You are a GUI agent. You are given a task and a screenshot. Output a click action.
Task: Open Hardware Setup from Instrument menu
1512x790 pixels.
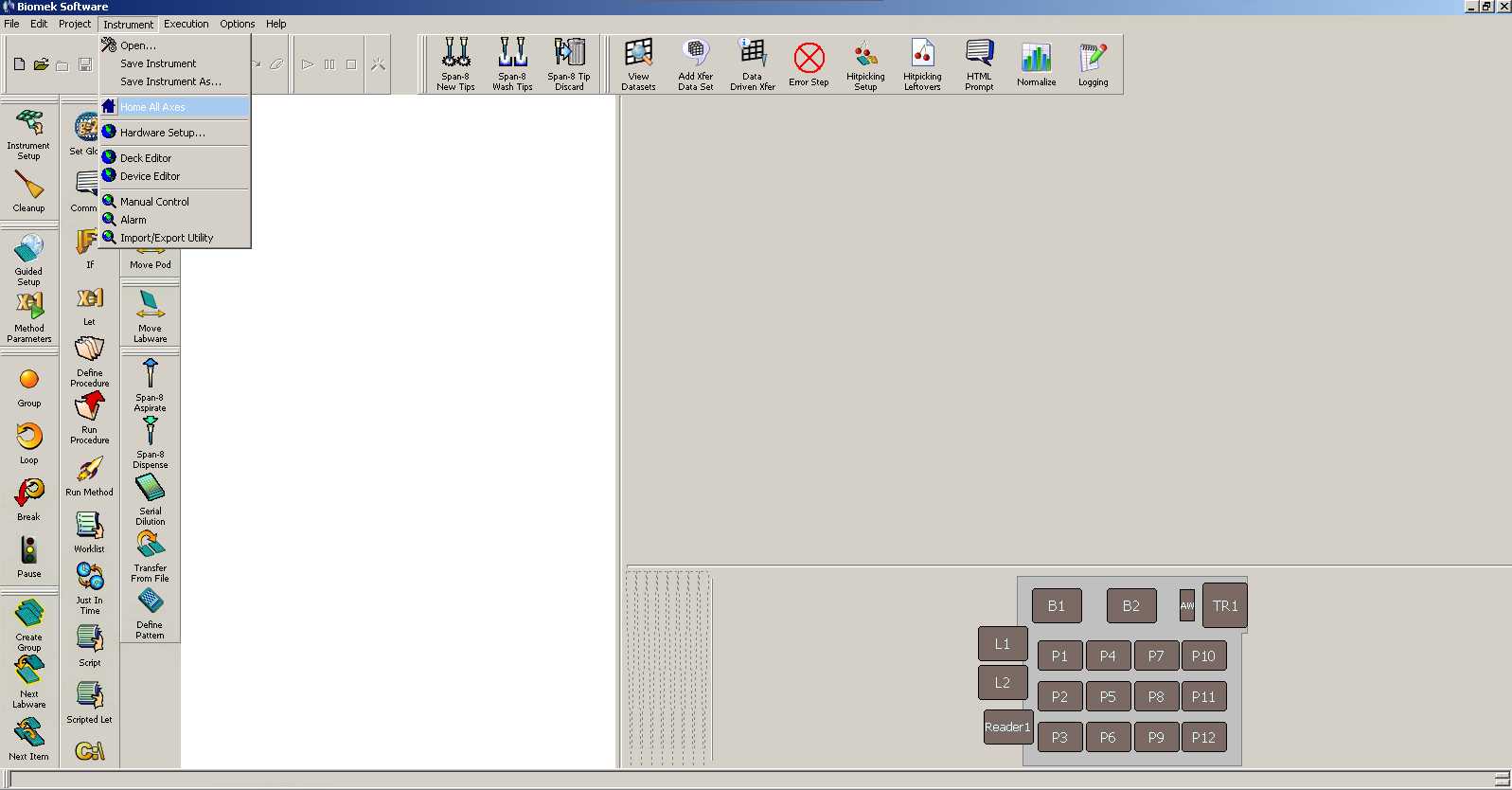[x=174, y=133]
